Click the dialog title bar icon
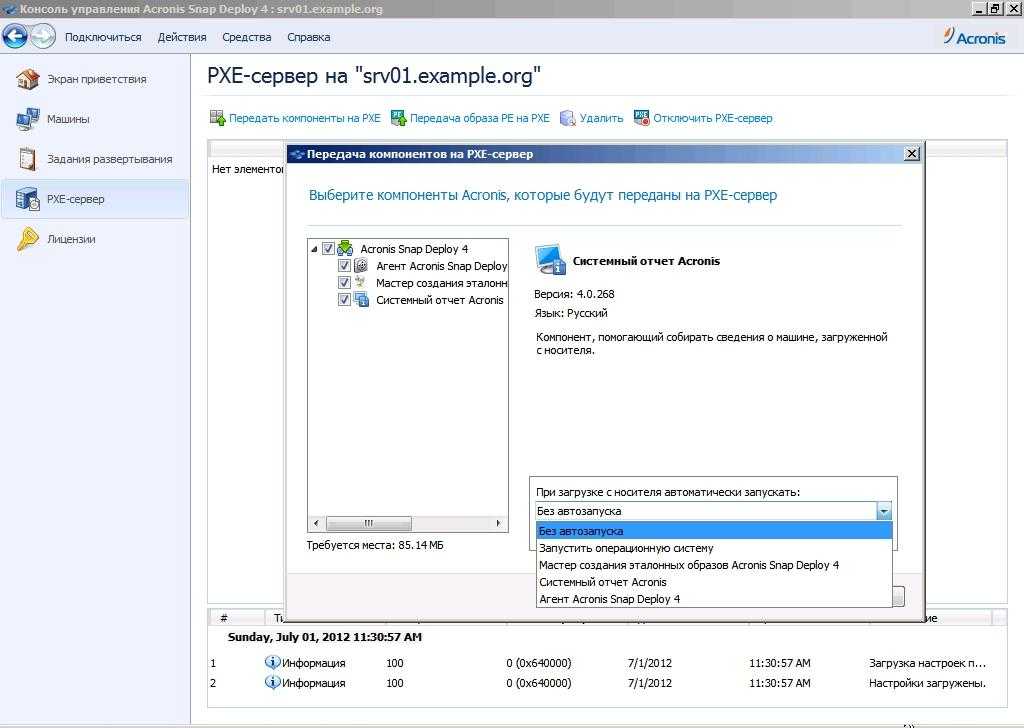The width and height of the screenshot is (1024, 728). (297, 154)
